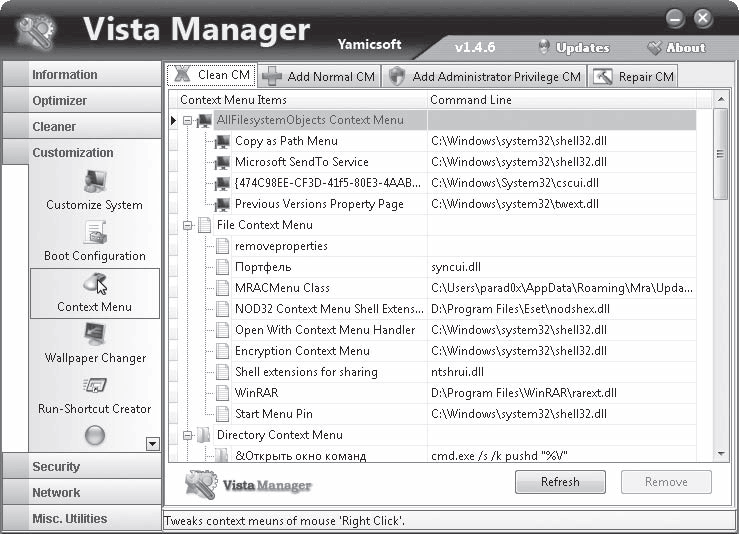The image size is (739, 534).
Task: Click the Updates icon in header
Action: (x=544, y=47)
